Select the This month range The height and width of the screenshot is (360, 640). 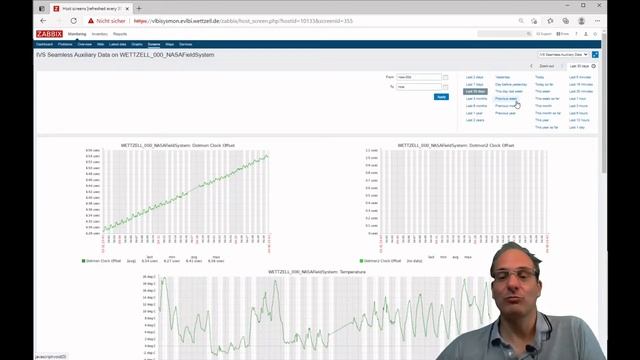[543, 106]
